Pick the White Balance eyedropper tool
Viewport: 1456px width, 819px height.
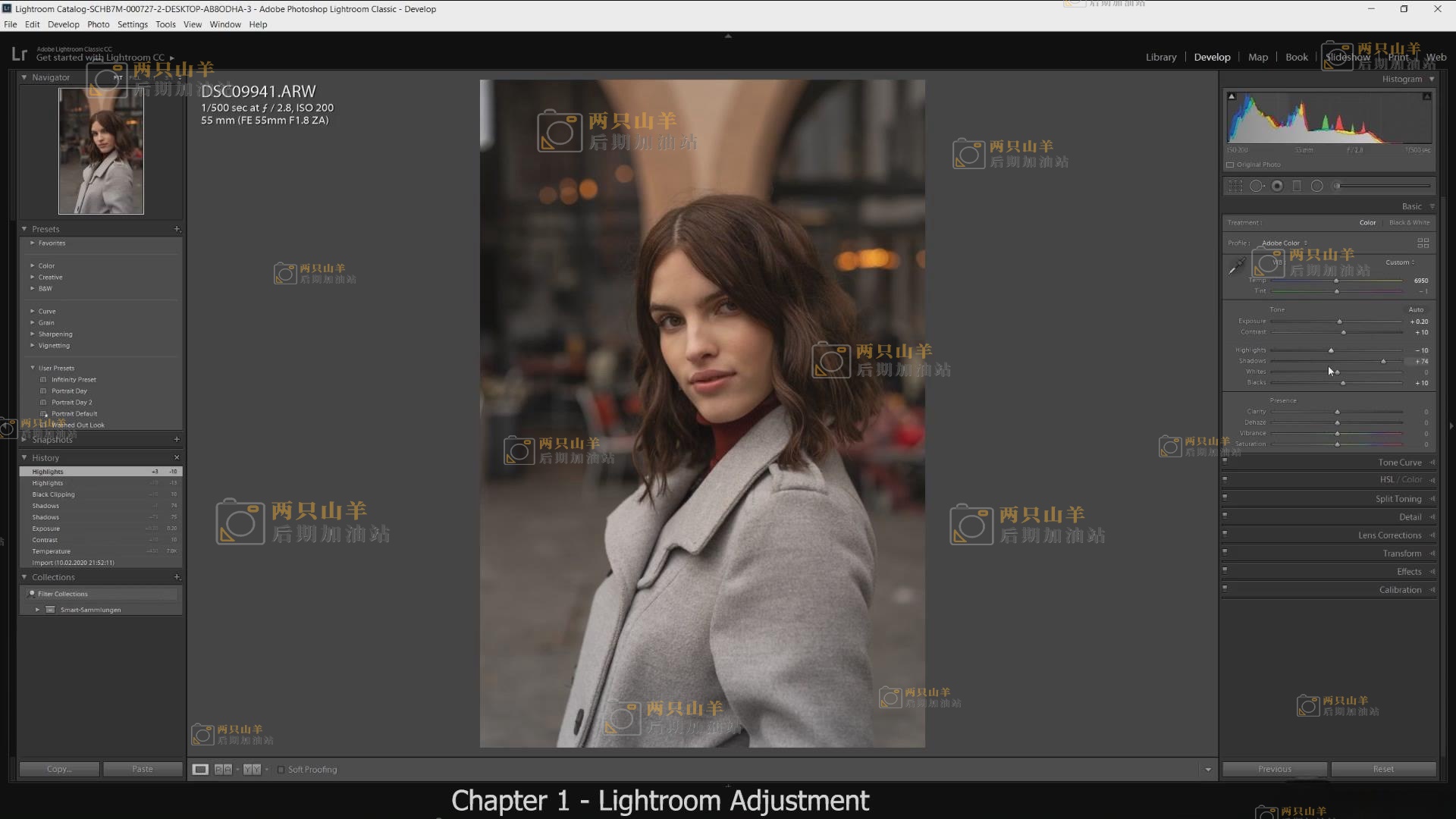click(1237, 266)
